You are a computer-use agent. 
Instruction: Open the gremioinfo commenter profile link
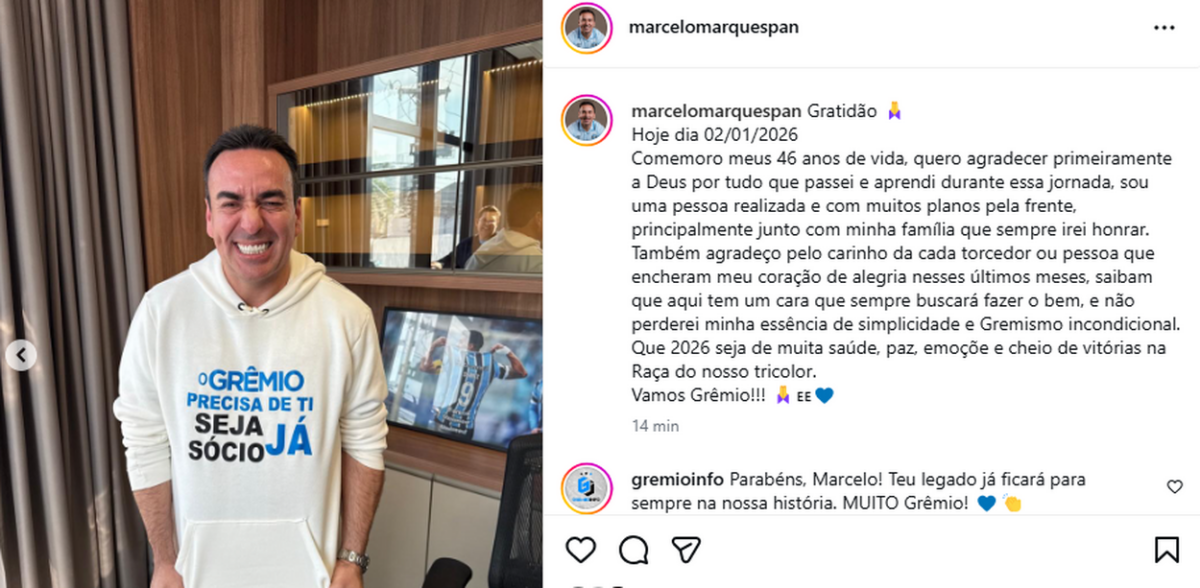click(678, 479)
